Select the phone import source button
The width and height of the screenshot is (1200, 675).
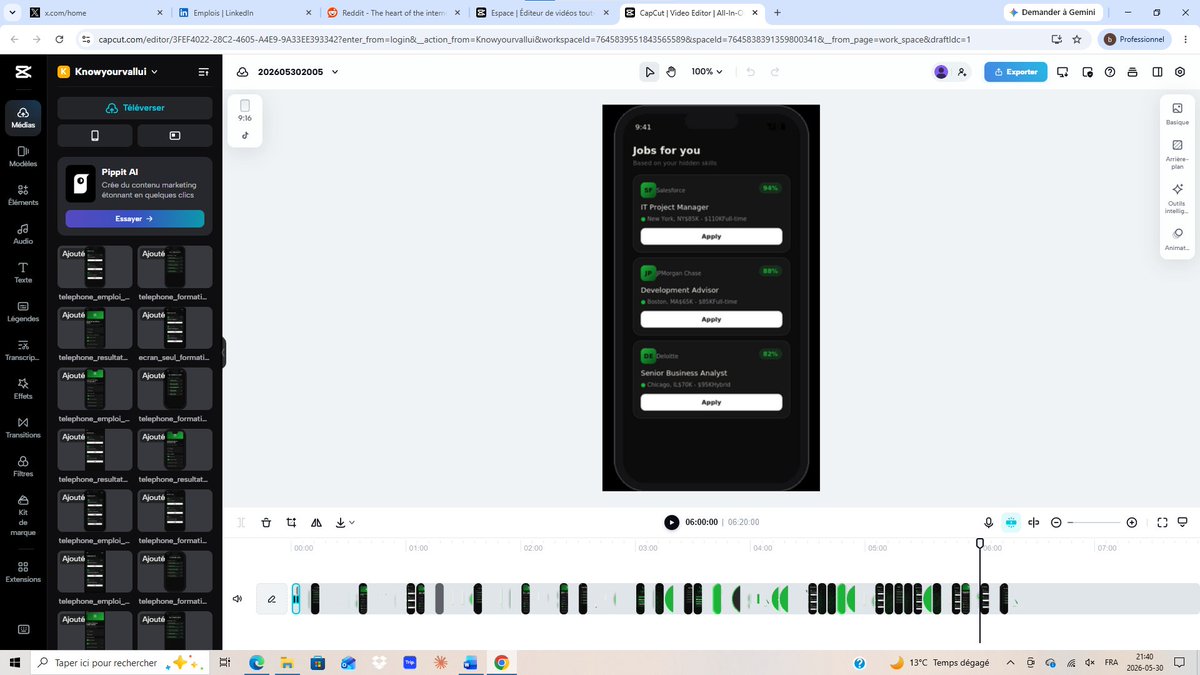coord(95,135)
